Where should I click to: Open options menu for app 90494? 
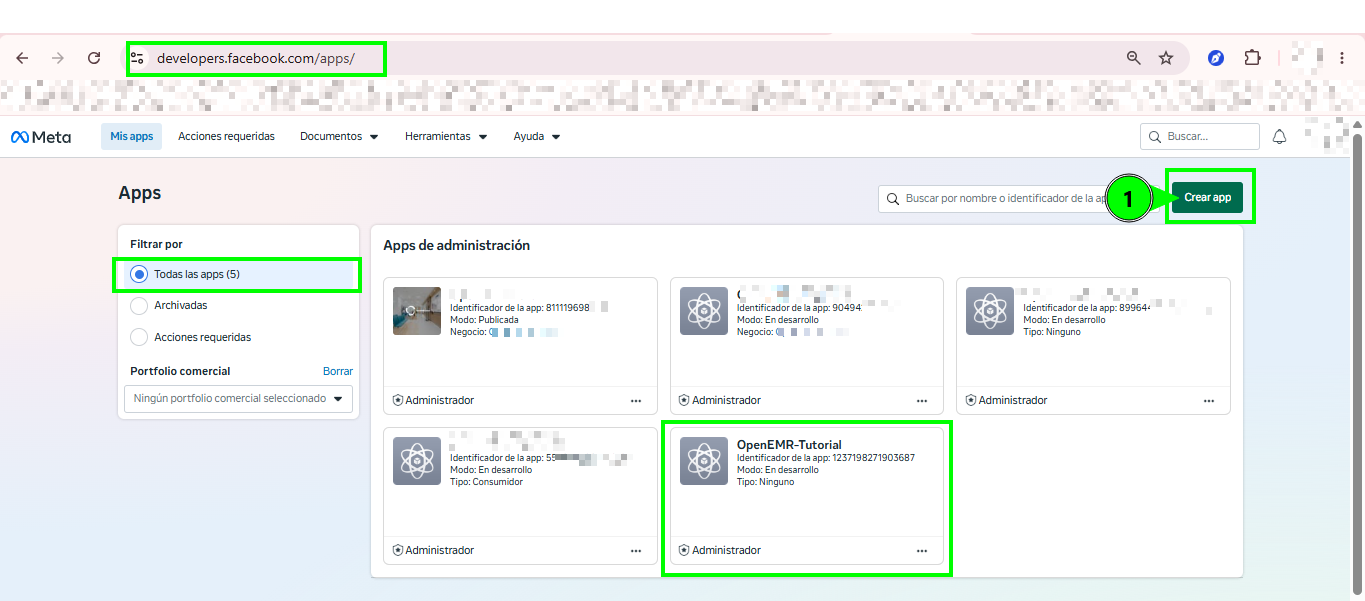(x=922, y=401)
